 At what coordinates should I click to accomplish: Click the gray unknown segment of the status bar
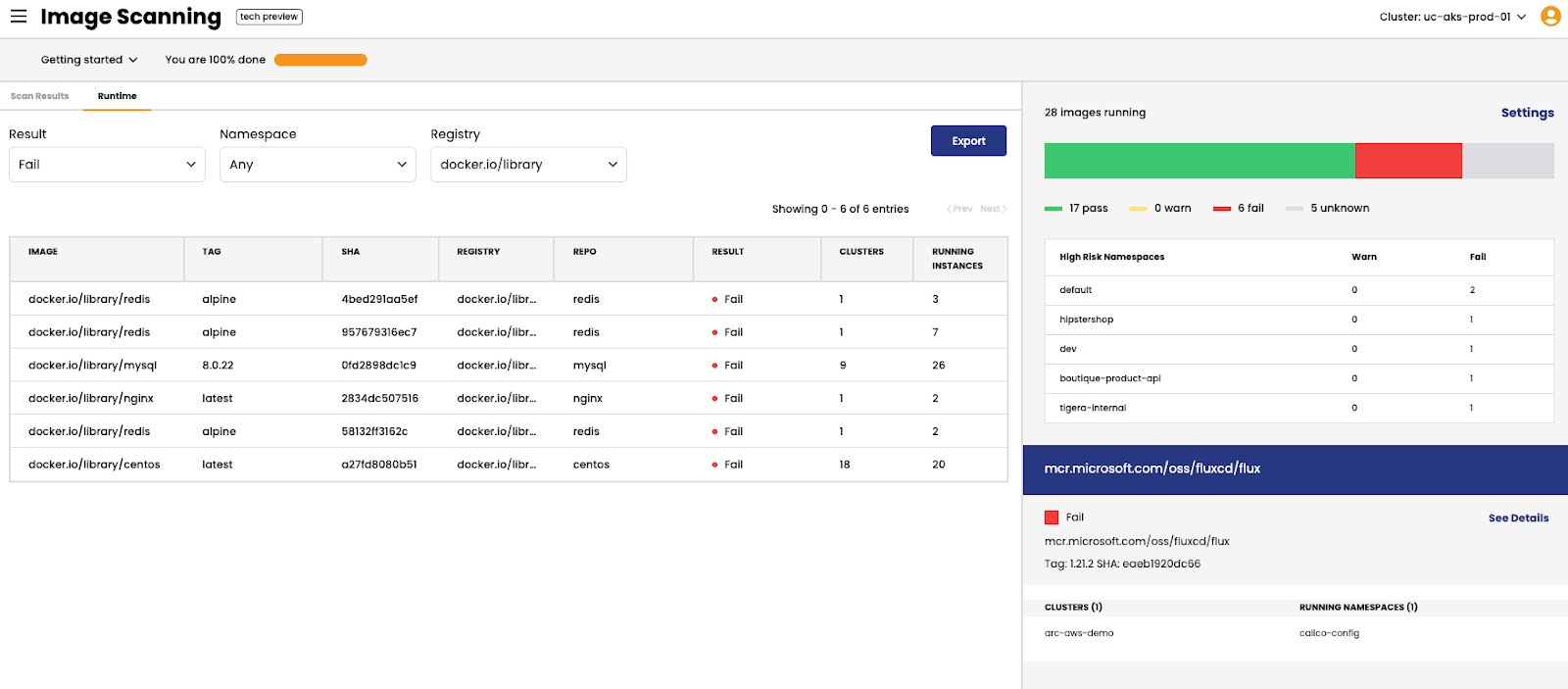point(1508,161)
